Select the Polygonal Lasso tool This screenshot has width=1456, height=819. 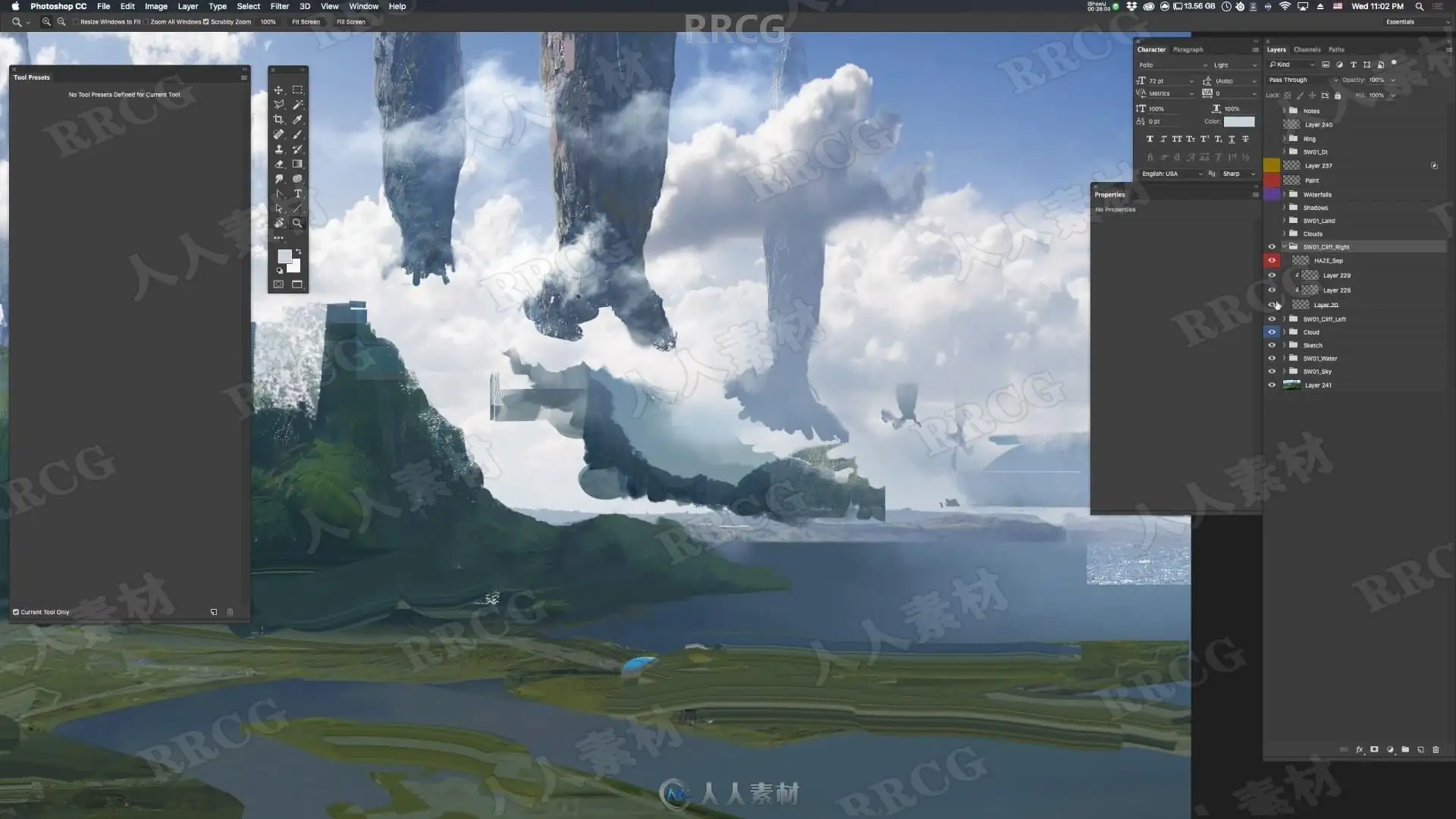click(x=278, y=105)
